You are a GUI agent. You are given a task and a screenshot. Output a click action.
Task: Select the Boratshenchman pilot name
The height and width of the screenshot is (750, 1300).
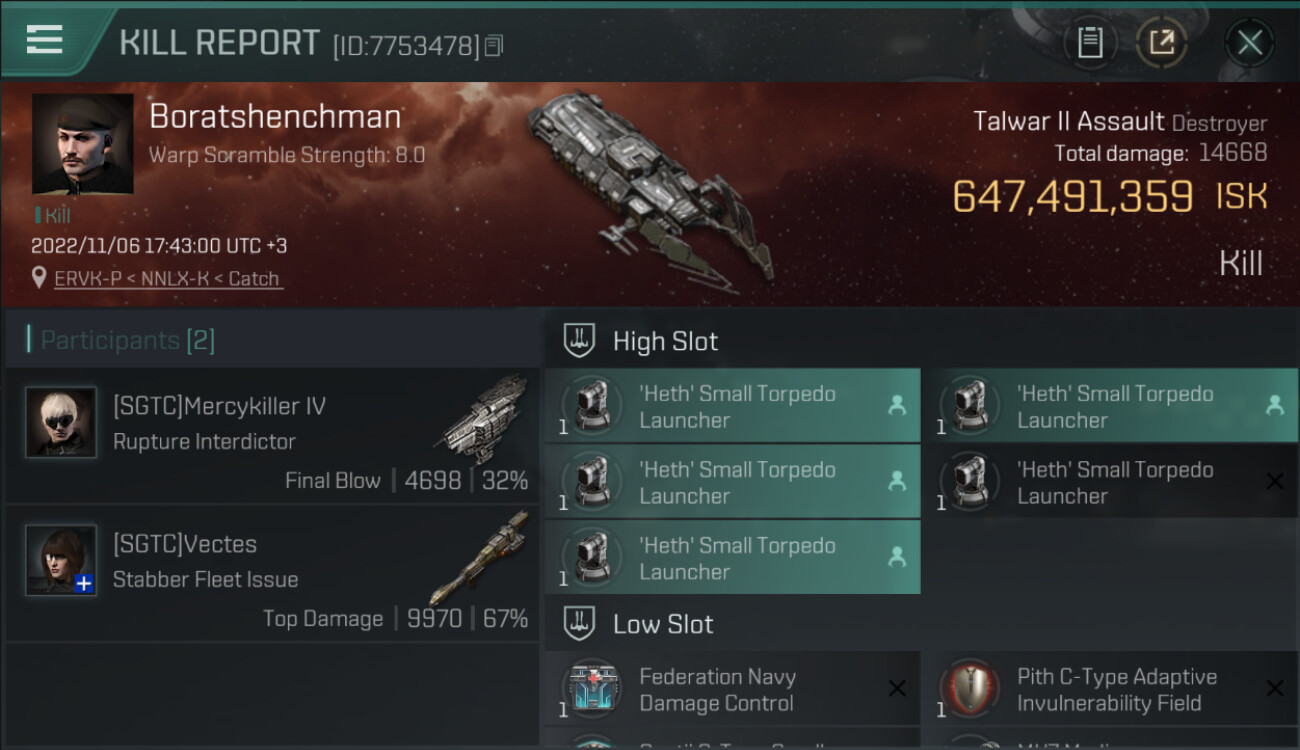tap(275, 117)
